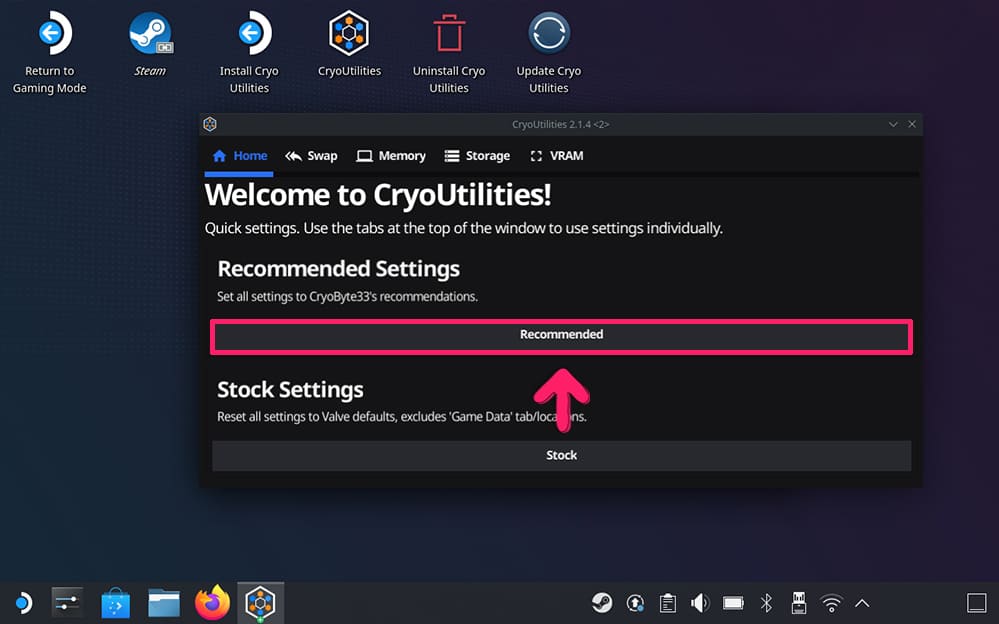Click the 'Recommended Settings' heading
Viewport: 999px width, 624px height.
click(338, 269)
